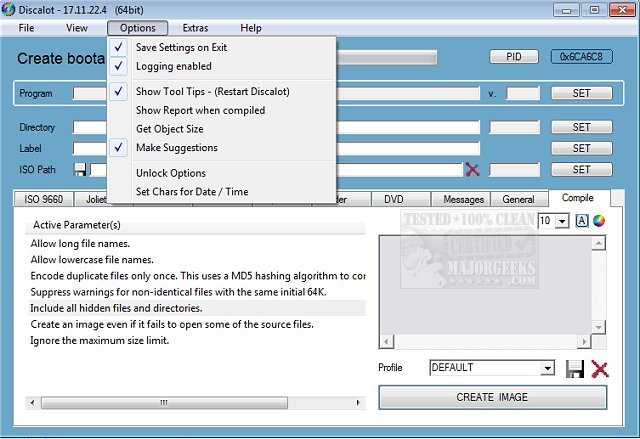Click the CREATE IMAGE button

492,397
